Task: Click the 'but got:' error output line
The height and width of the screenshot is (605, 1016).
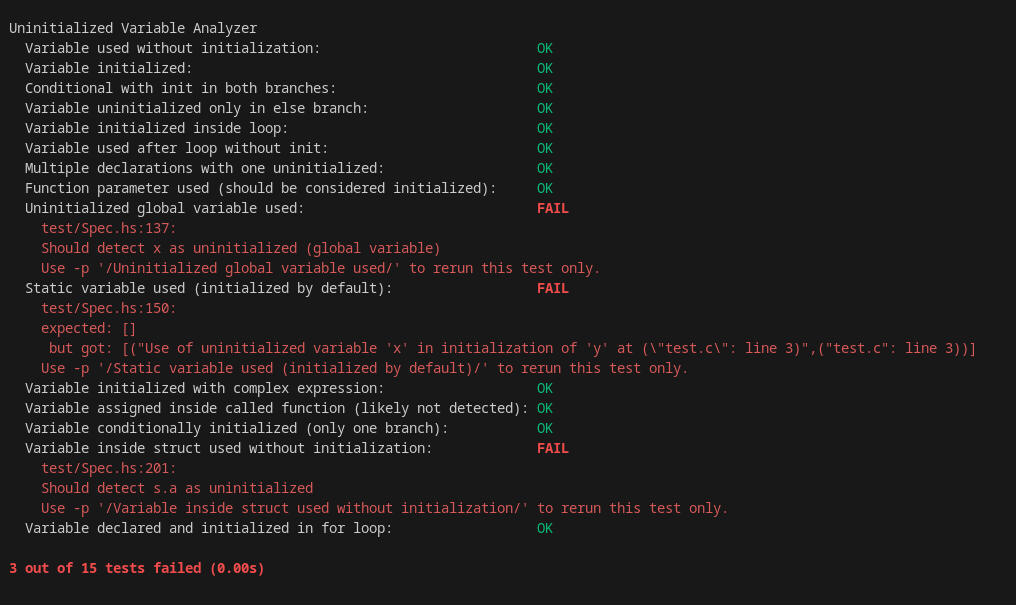Action: coord(512,348)
